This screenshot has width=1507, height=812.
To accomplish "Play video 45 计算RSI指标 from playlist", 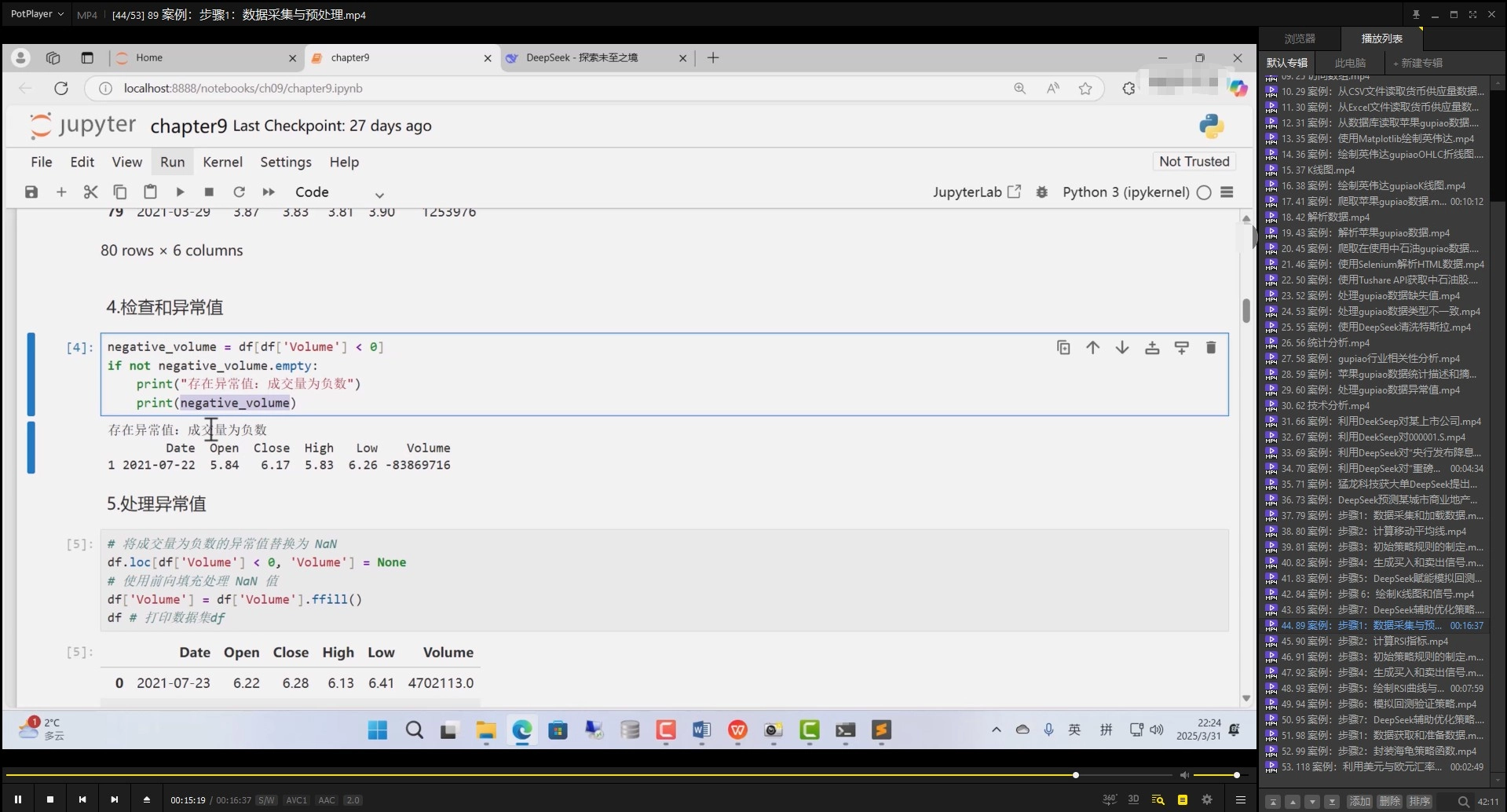I will tap(1374, 641).
